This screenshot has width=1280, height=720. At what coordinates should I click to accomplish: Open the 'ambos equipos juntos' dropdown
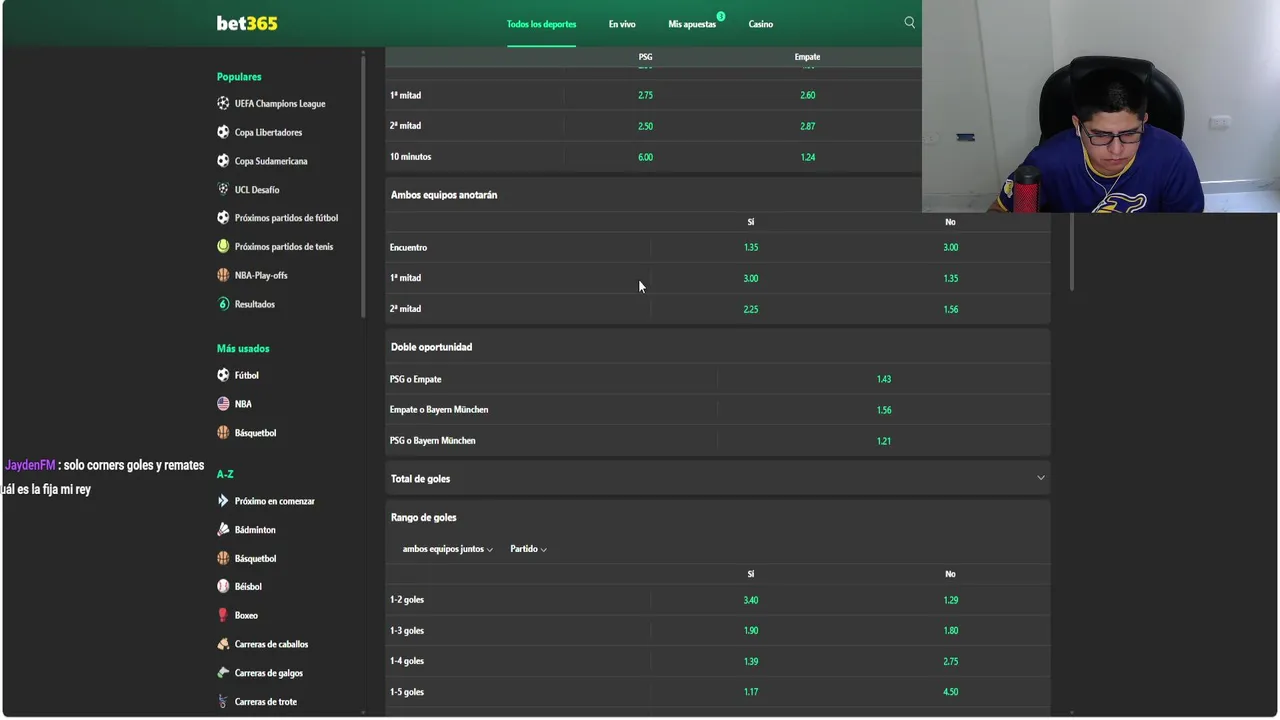pyautogui.click(x=447, y=549)
